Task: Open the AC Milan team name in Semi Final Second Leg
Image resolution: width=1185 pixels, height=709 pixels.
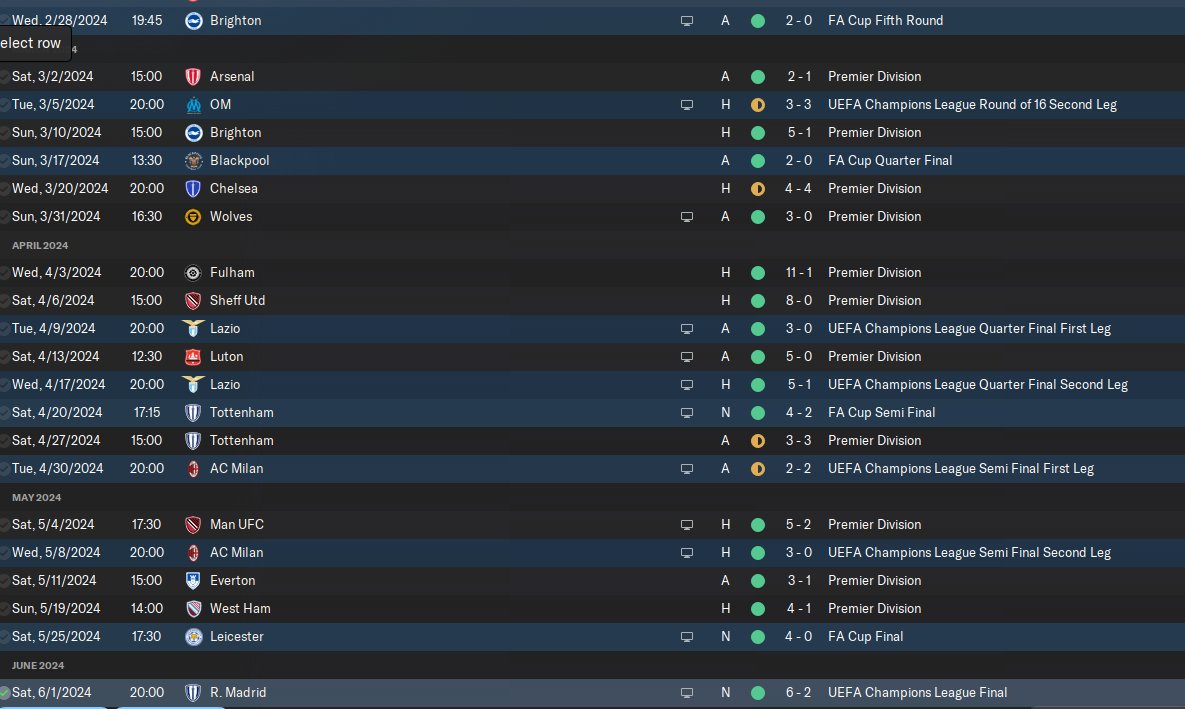Action: click(237, 553)
